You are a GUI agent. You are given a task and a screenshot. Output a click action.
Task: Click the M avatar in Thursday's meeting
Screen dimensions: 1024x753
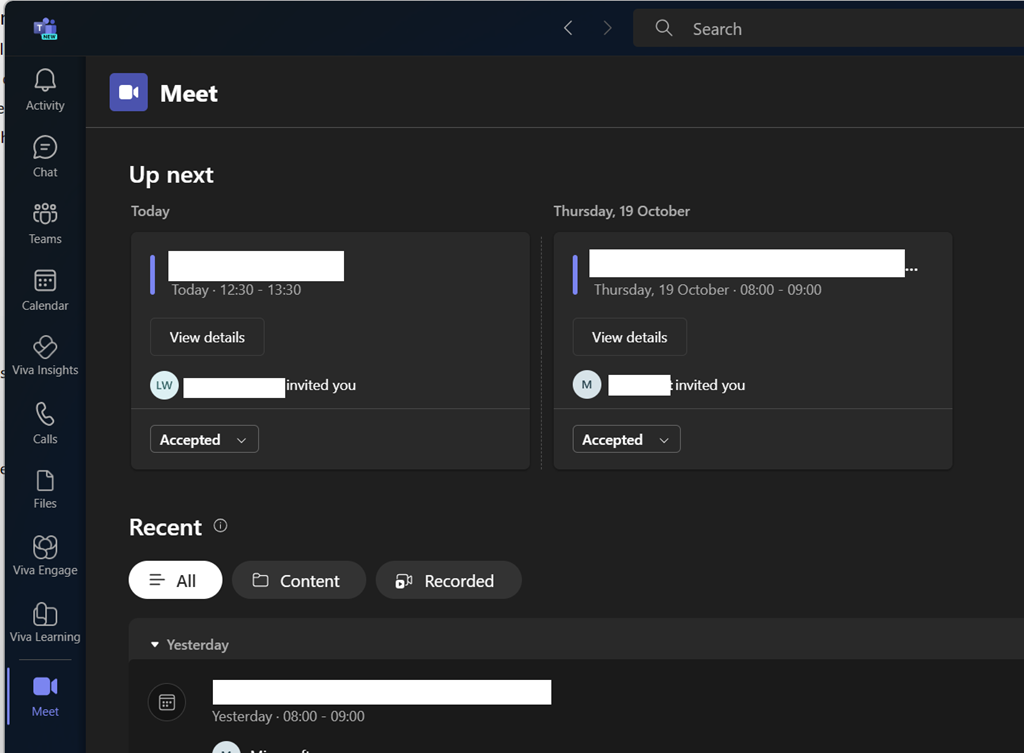click(586, 385)
